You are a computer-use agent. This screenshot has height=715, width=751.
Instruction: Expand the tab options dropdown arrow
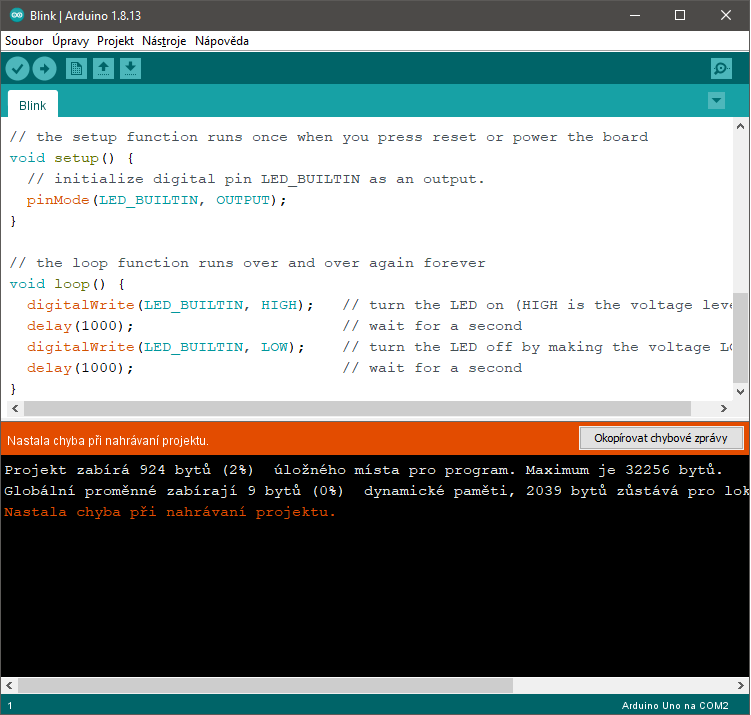pos(716,101)
